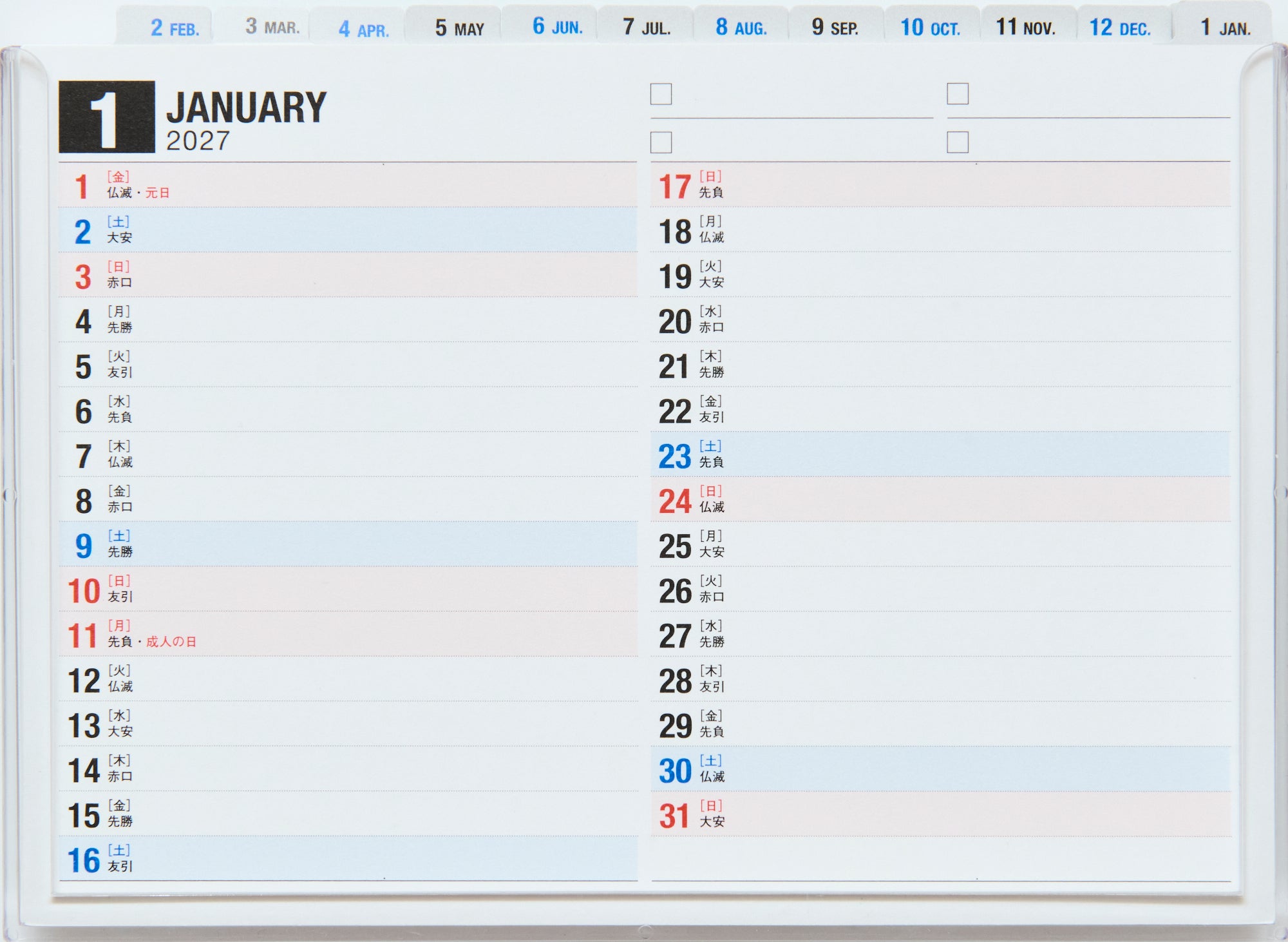Click date 11 成人の日 holiday
The width and height of the screenshot is (1288, 942).
(x=348, y=635)
